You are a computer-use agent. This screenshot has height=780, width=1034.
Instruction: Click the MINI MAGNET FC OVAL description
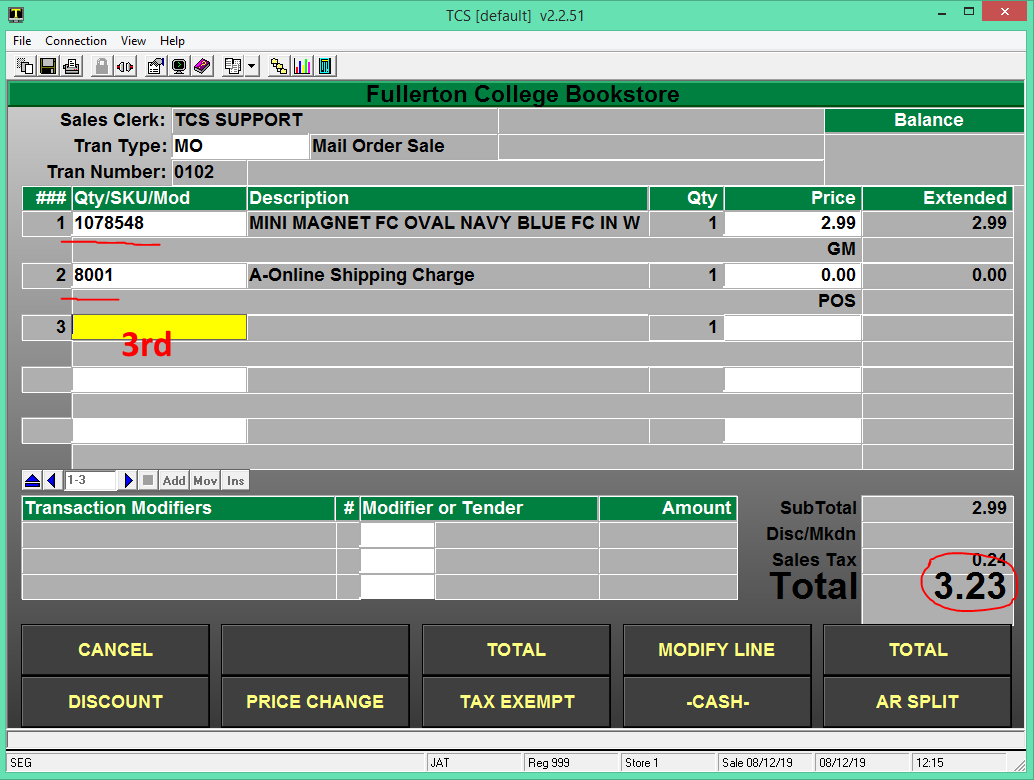click(x=444, y=224)
